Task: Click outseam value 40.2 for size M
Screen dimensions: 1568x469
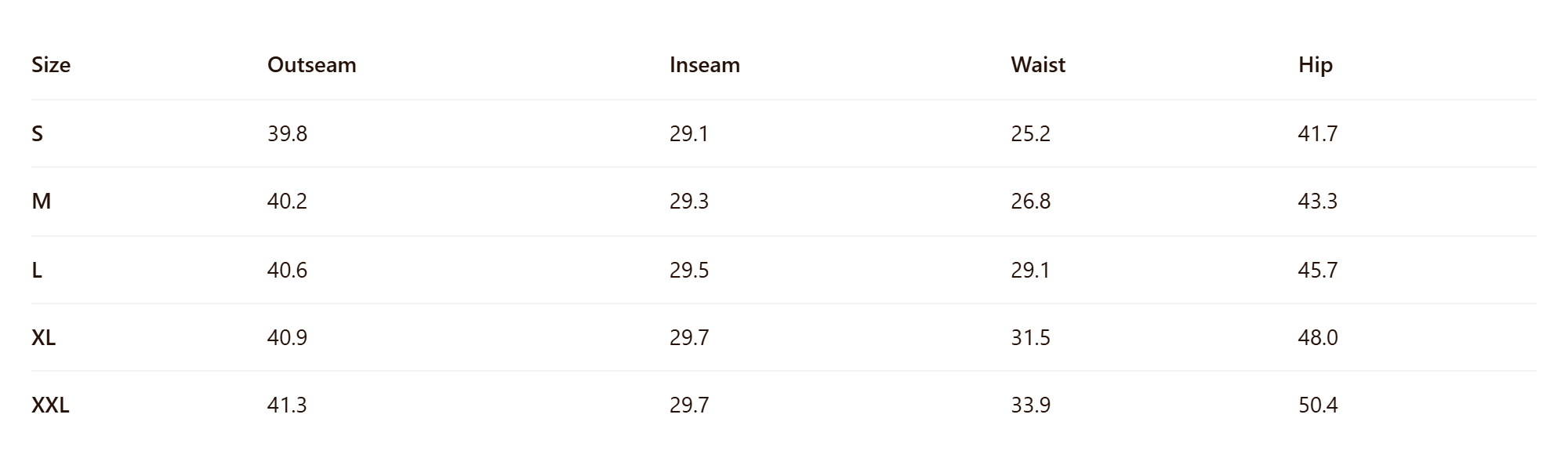Action: [x=287, y=201]
